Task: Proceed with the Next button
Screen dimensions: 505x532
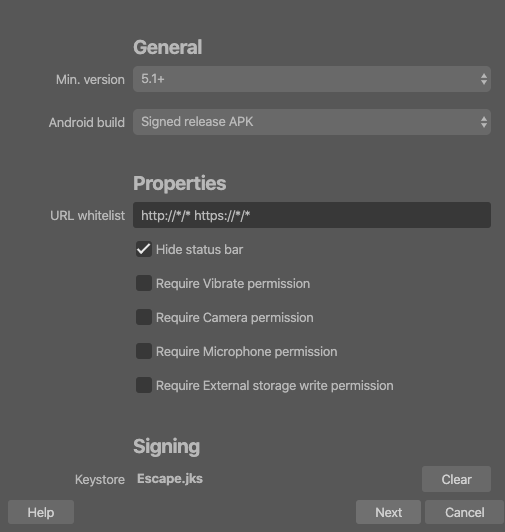Action: (x=388, y=512)
